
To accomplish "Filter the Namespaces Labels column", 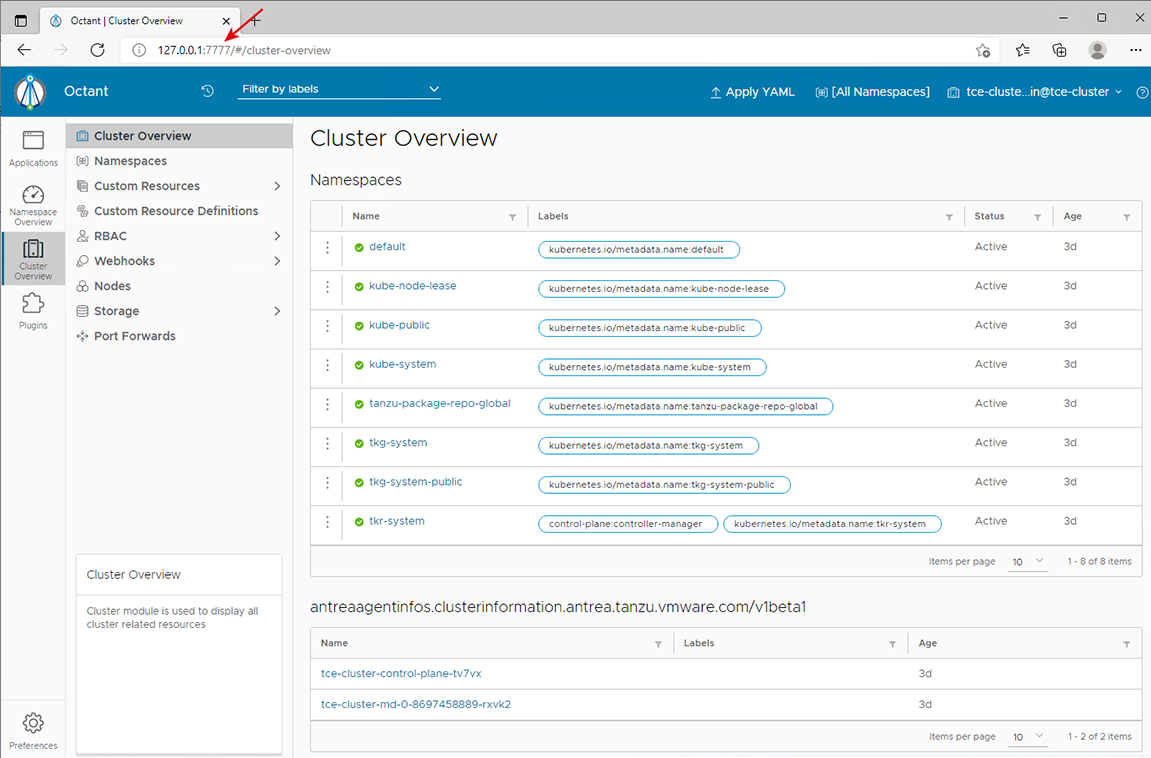I will (x=949, y=217).
